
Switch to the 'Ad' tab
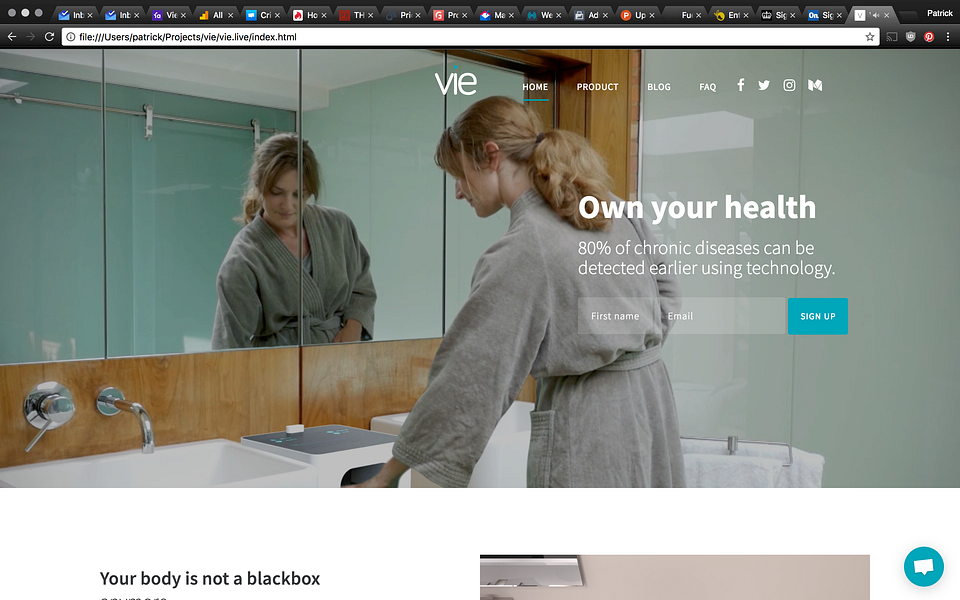(x=588, y=15)
